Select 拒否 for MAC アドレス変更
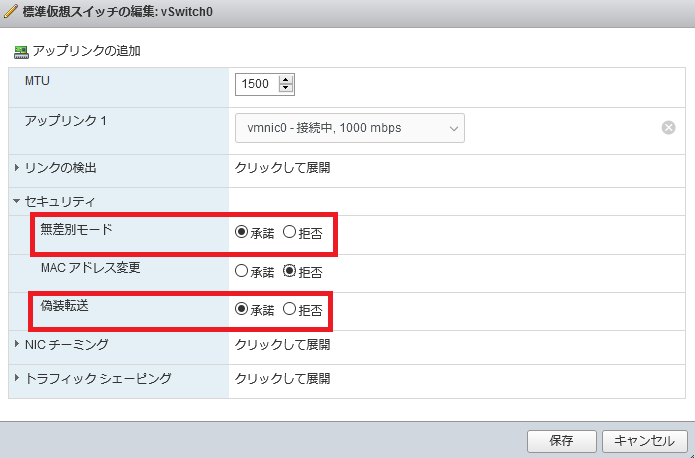695x458 pixels. 289,271
